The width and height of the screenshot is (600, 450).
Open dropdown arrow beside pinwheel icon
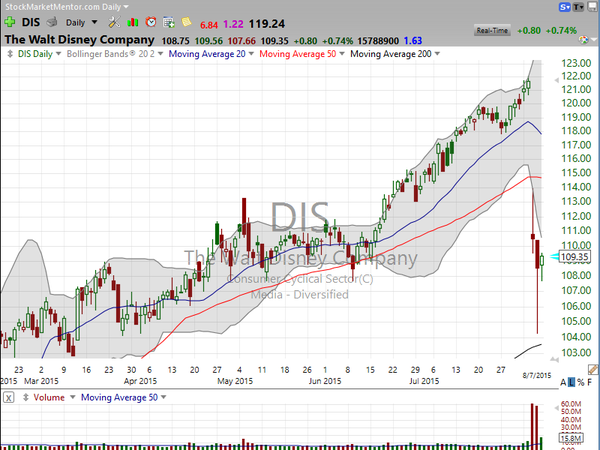click(x=594, y=39)
